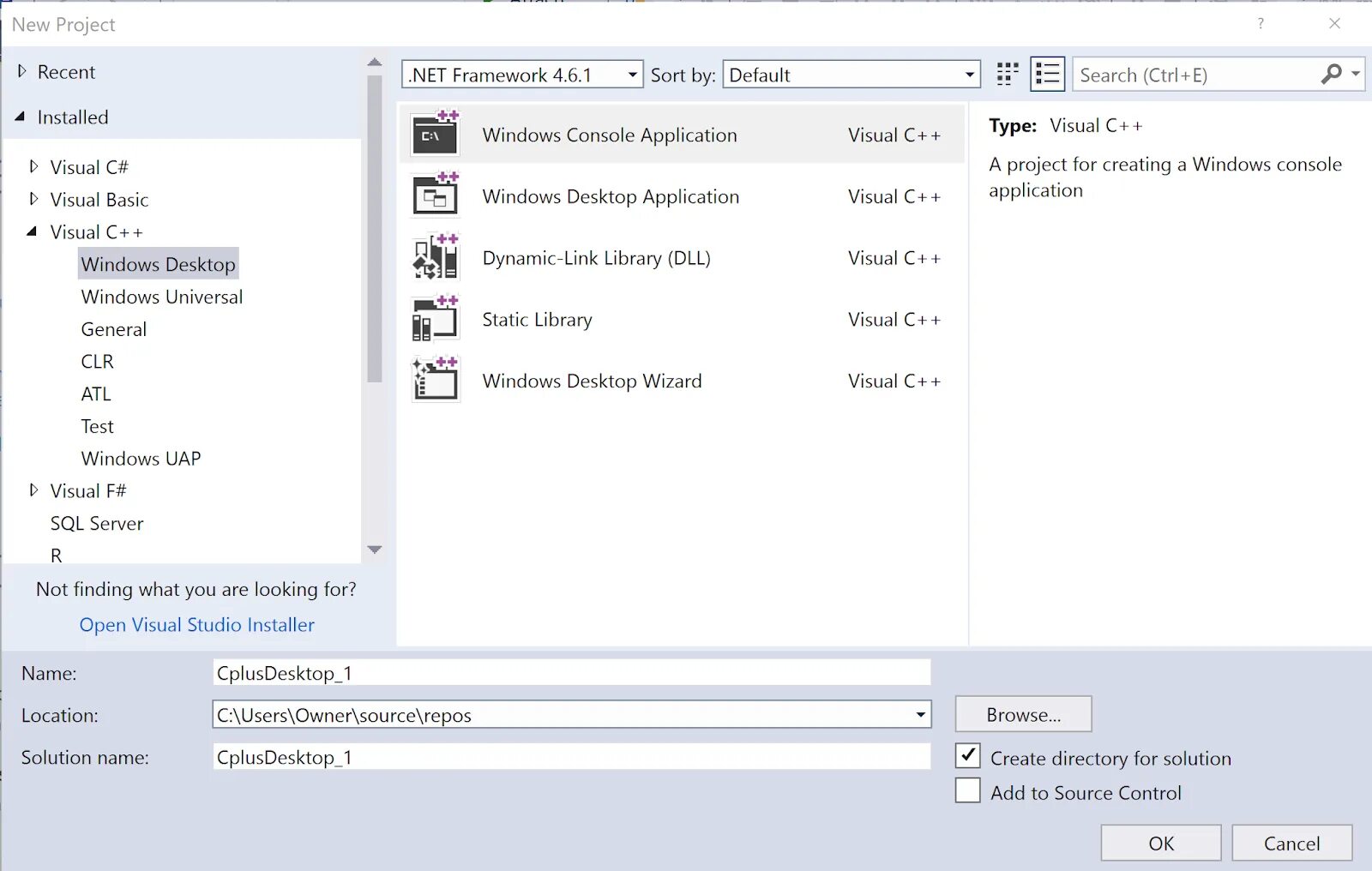Click the OK button
Screen dimensions: 1372x871
(1161, 843)
